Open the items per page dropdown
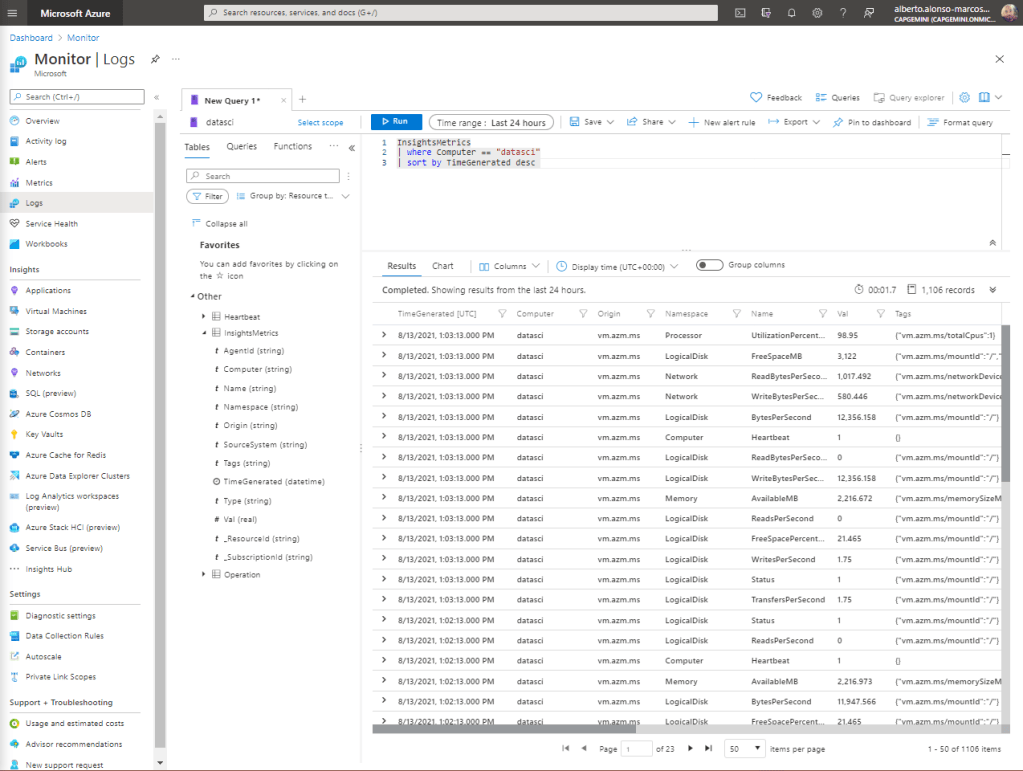This screenshot has height=771, width=1023. click(x=746, y=748)
